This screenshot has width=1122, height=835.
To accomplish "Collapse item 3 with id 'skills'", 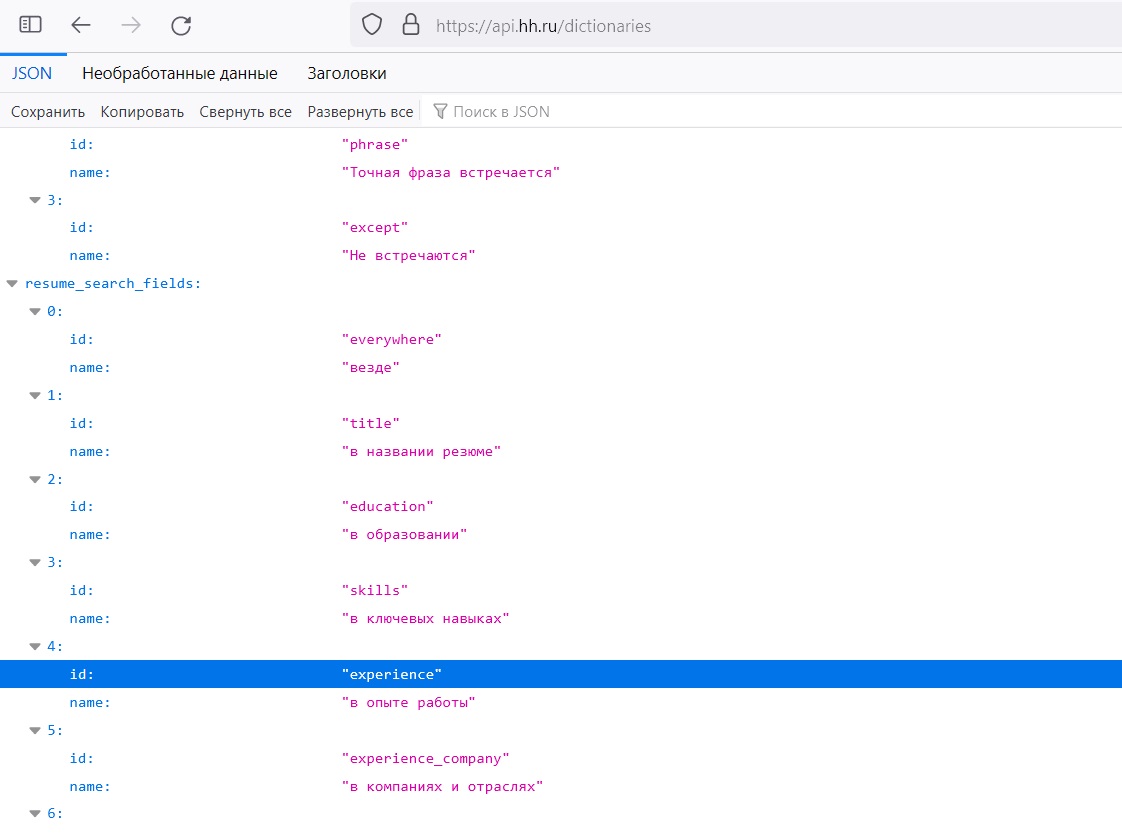I will 34,562.
